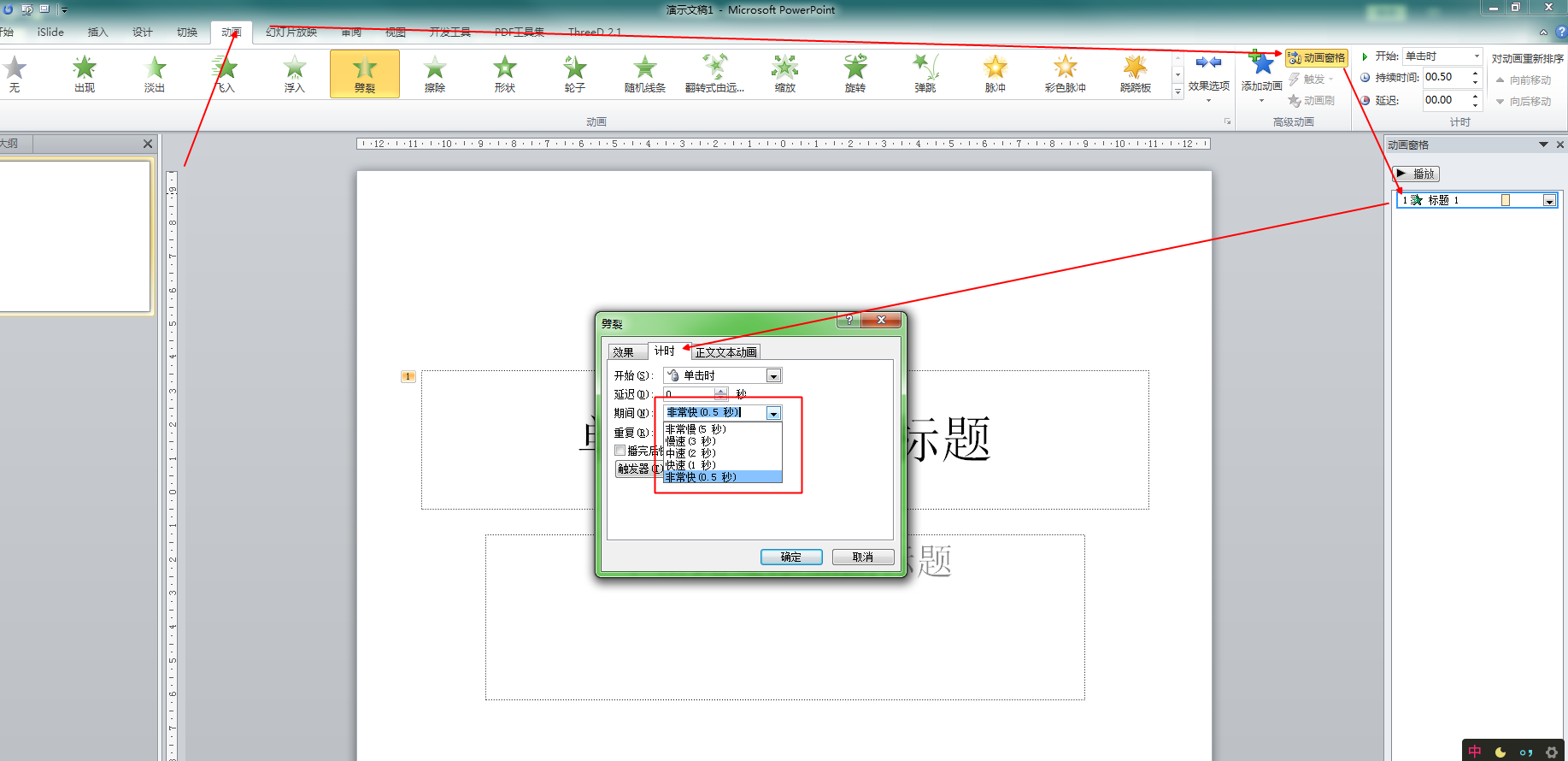Screen dimensions: 1568x761
Task: Click the slide thumbnail in outline pane
Action: 74,236
